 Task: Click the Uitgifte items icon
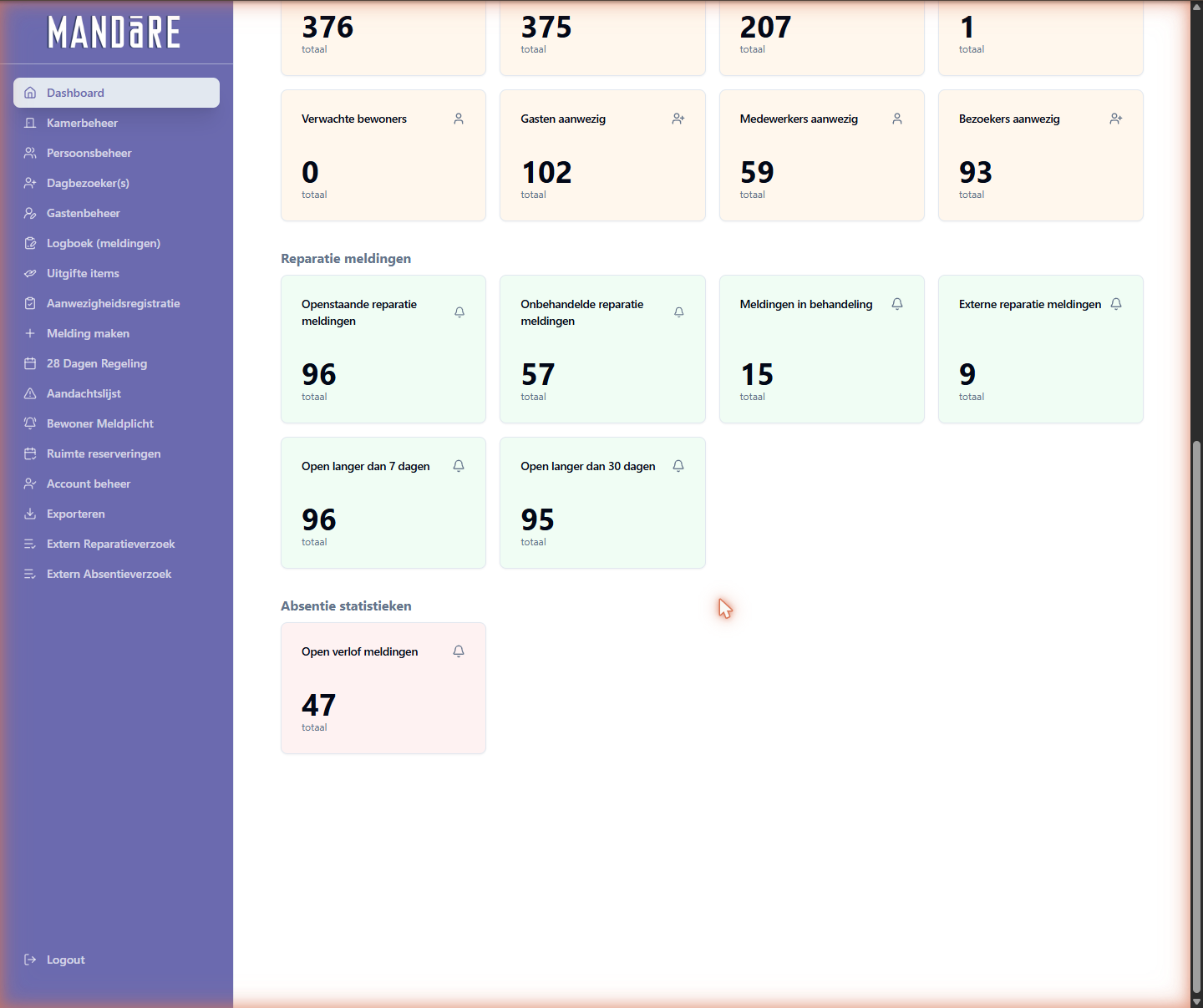click(30, 273)
